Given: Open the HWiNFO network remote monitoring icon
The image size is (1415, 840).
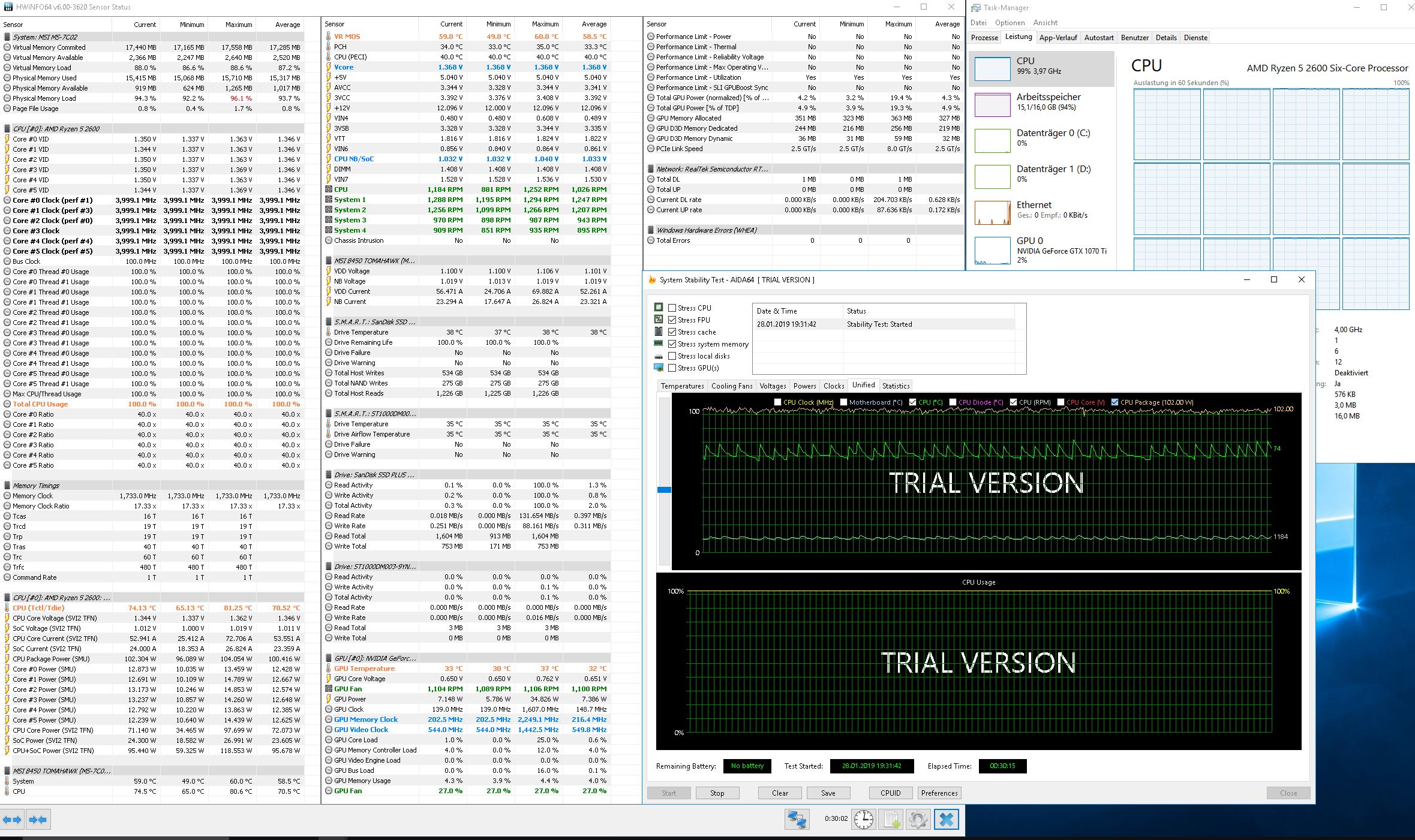Looking at the screenshot, I should (x=797, y=819).
